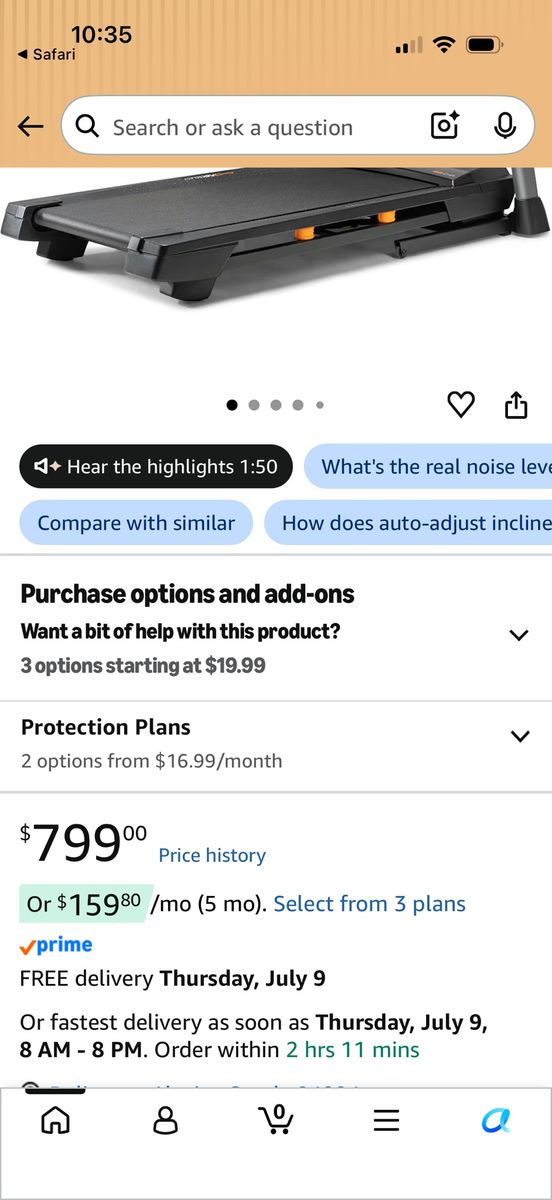This screenshot has width=552, height=1200.
Task: Tap the back arrow icon
Action: (31, 127)
